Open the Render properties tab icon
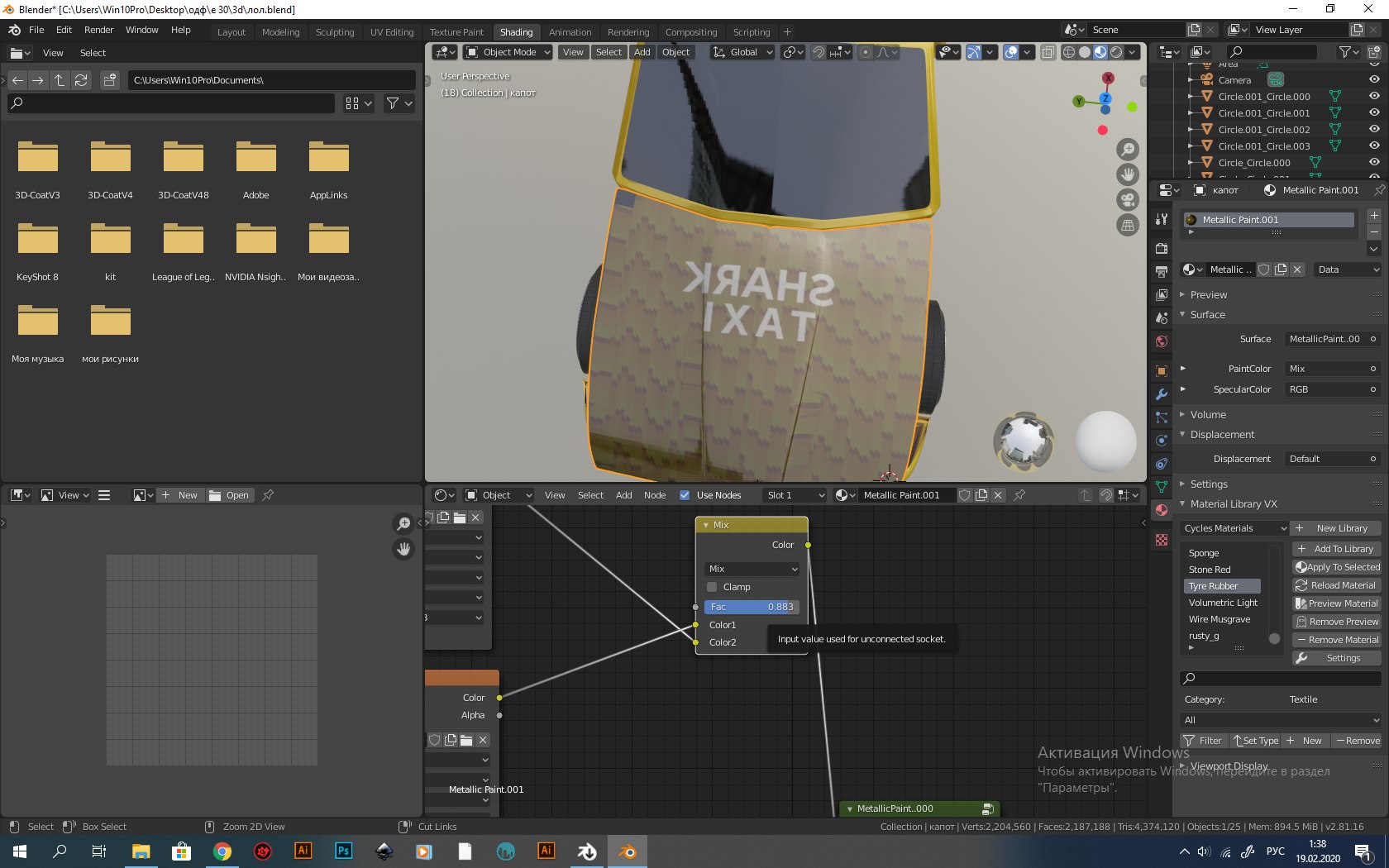This screenshot has width=1389, height=868. 1162,249
